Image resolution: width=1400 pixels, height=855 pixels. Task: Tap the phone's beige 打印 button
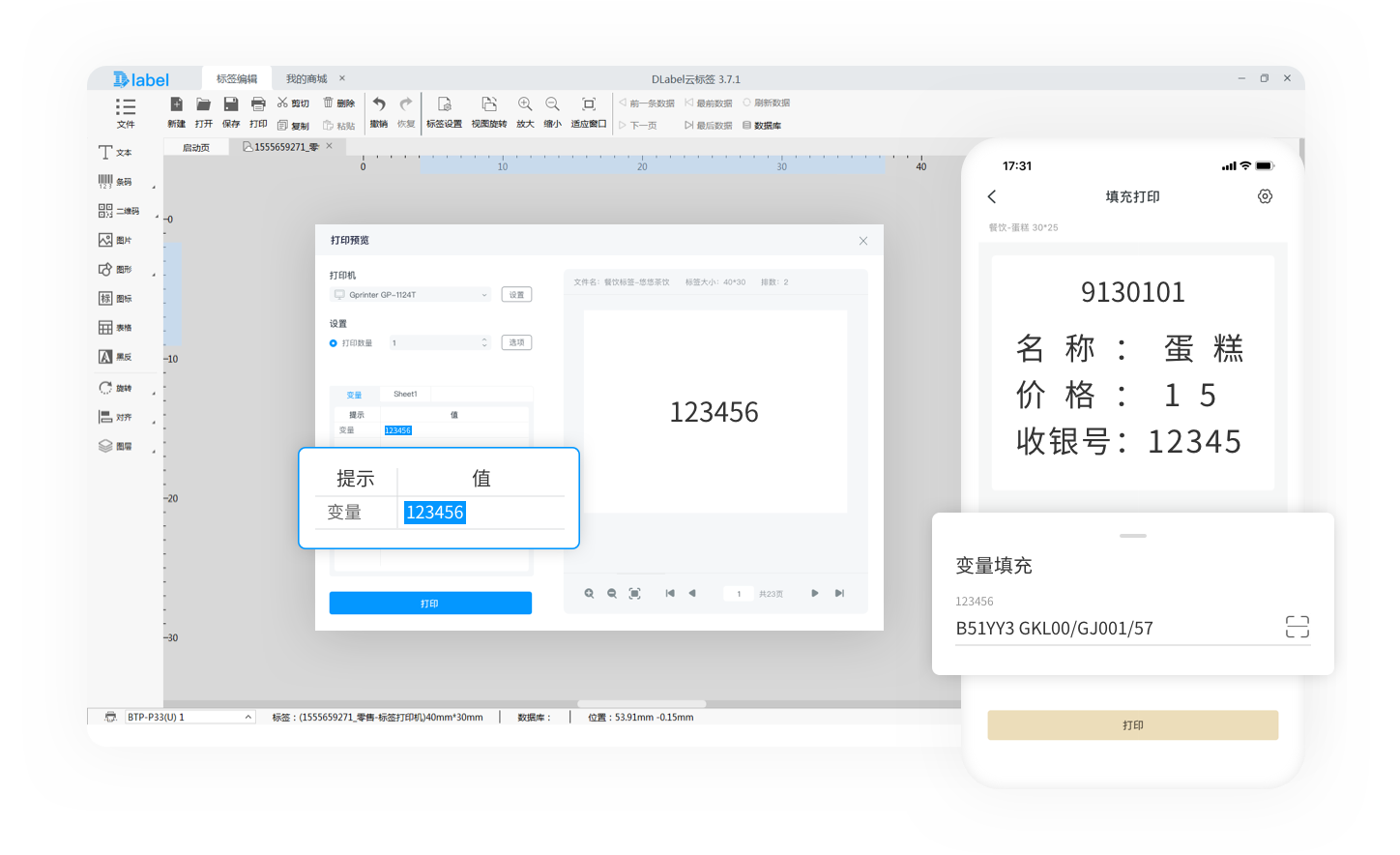click(1133, 725)
